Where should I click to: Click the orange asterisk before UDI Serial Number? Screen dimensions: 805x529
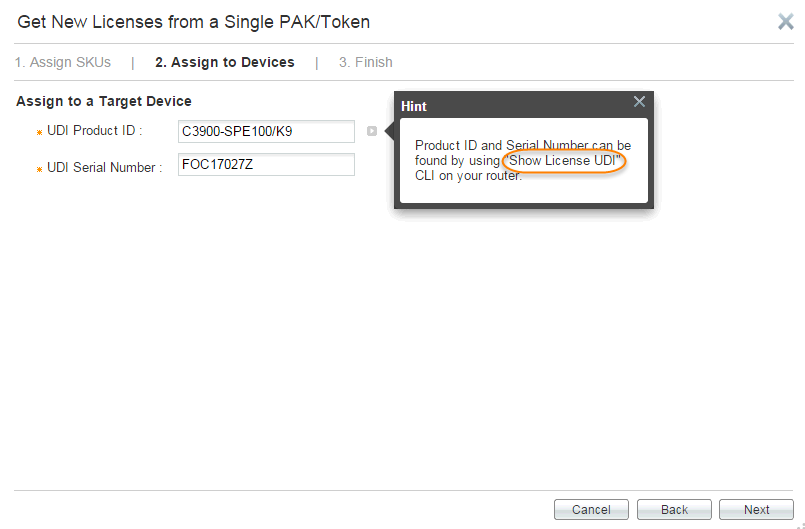point(39,169)
